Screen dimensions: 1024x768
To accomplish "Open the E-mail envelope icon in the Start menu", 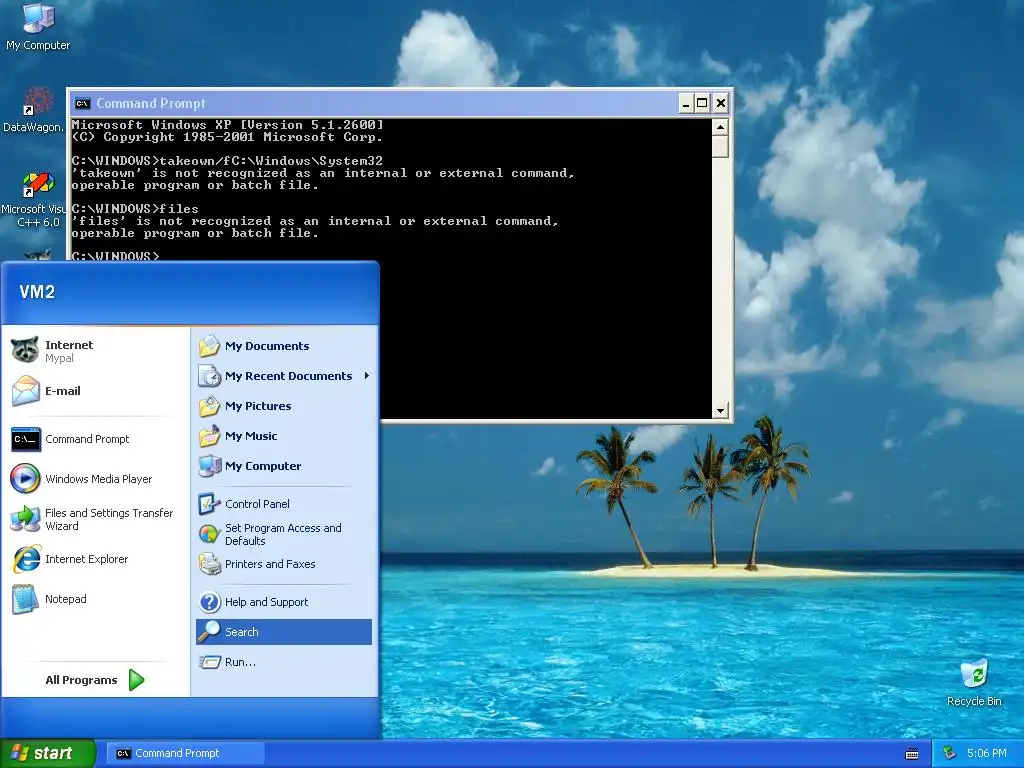I will pyautogui.click(x=25, y=391).
